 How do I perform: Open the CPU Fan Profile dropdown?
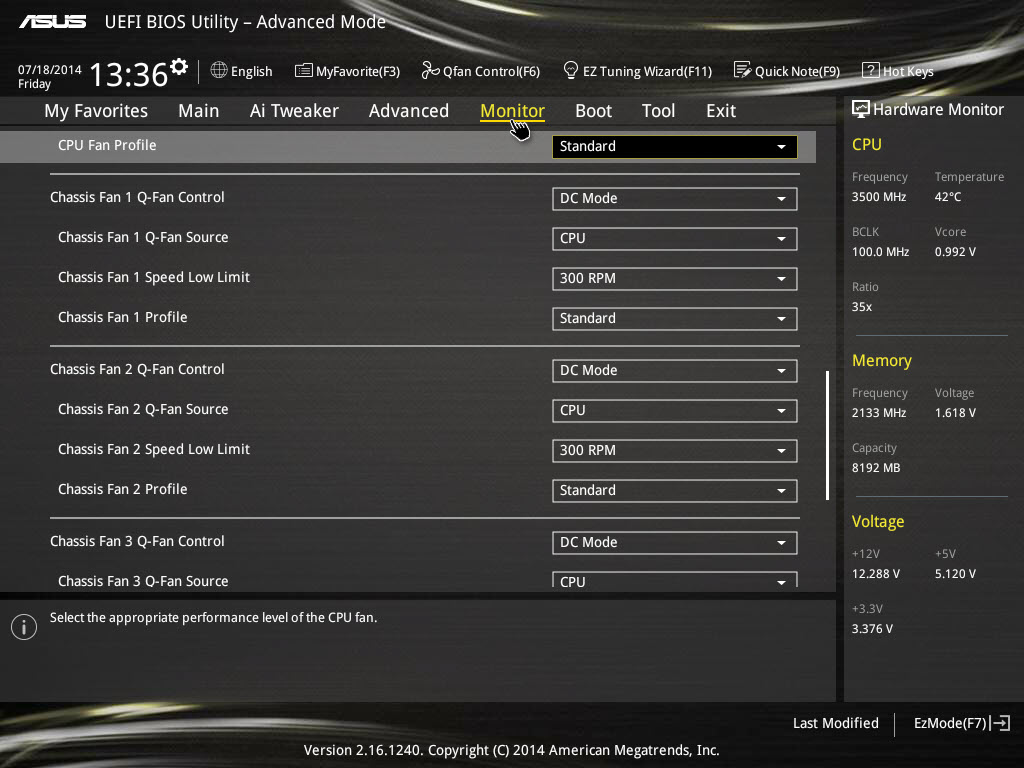[x=675, y=146]
